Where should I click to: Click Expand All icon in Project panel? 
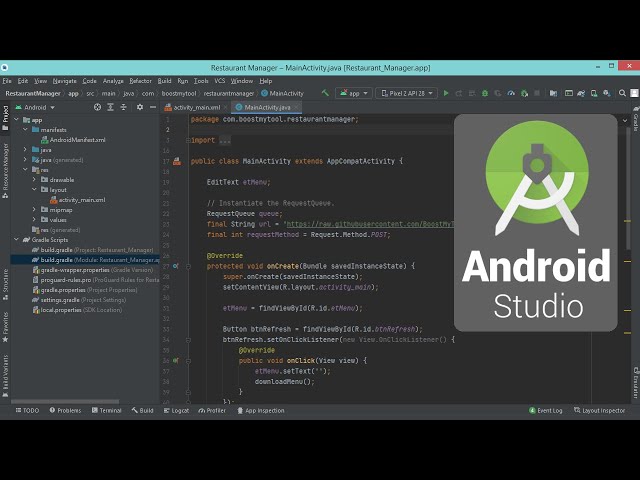(110, 107)
